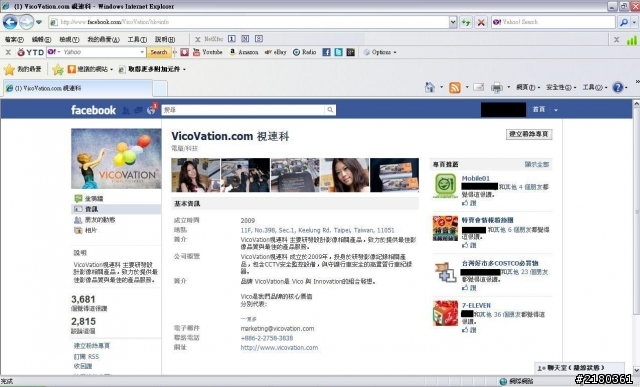Click the Print icon in command bar
The image size is (640, 387).
pos(496,87)
